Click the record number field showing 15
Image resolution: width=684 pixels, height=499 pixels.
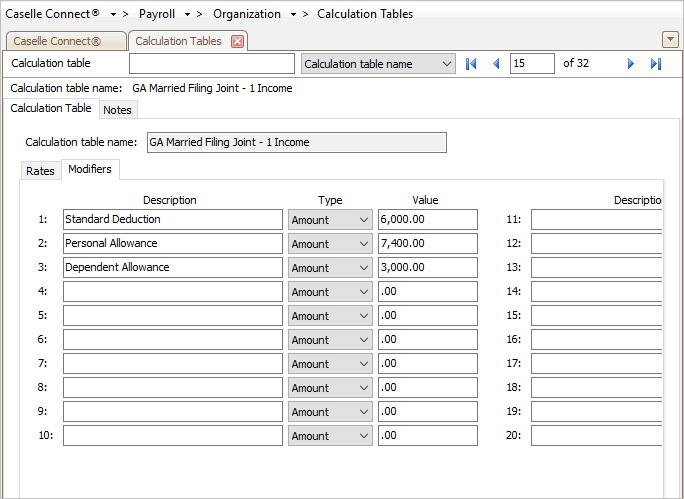click(532, 64)
